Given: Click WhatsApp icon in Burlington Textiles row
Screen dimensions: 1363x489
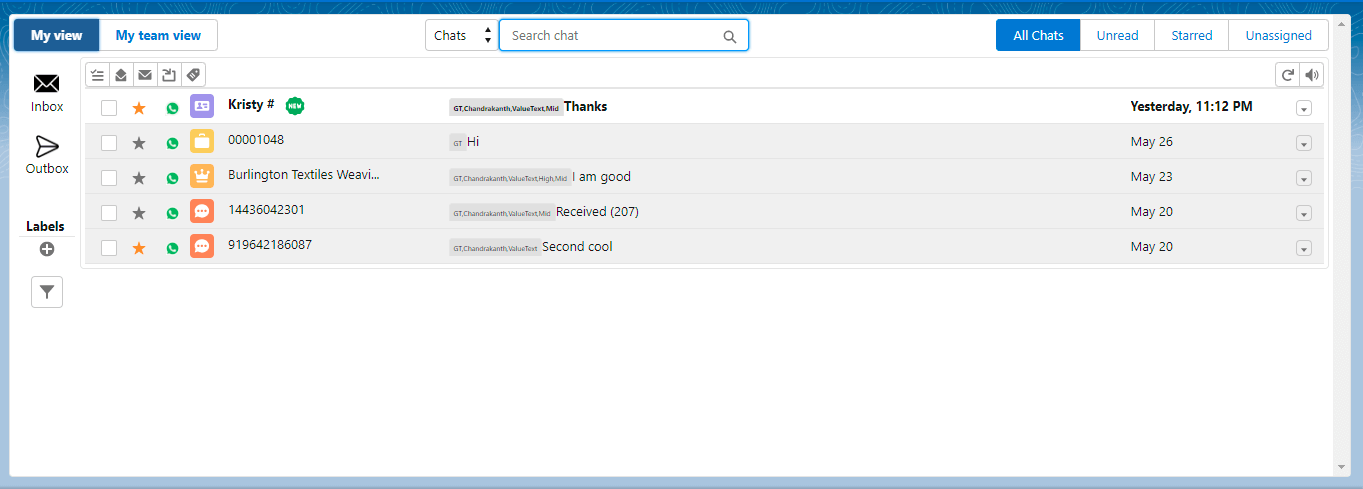Looking at the screenshot, I should click(172, 178).
